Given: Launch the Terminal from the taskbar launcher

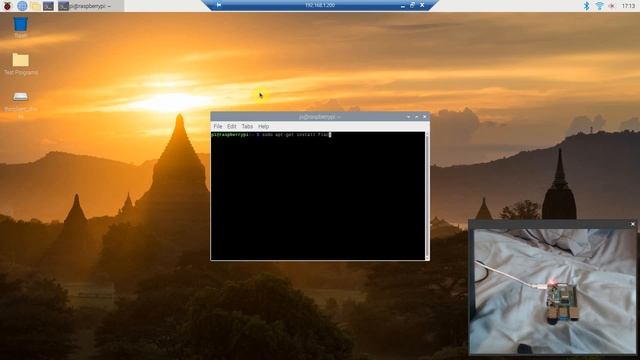Looking at the screenshot, I should click(48, 6).
